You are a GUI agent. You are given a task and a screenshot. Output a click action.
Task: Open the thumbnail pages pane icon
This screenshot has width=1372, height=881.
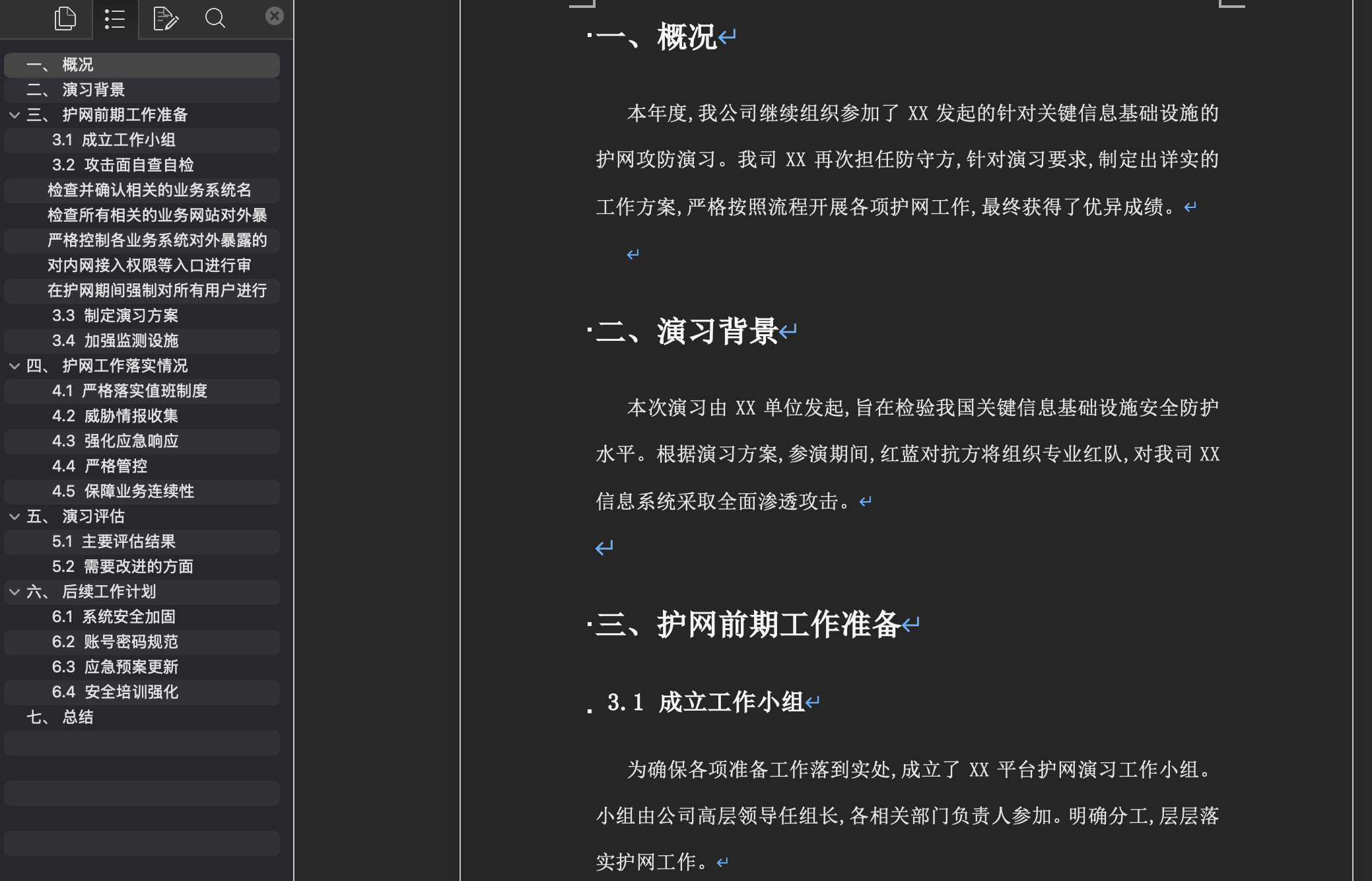coord(65,18)
